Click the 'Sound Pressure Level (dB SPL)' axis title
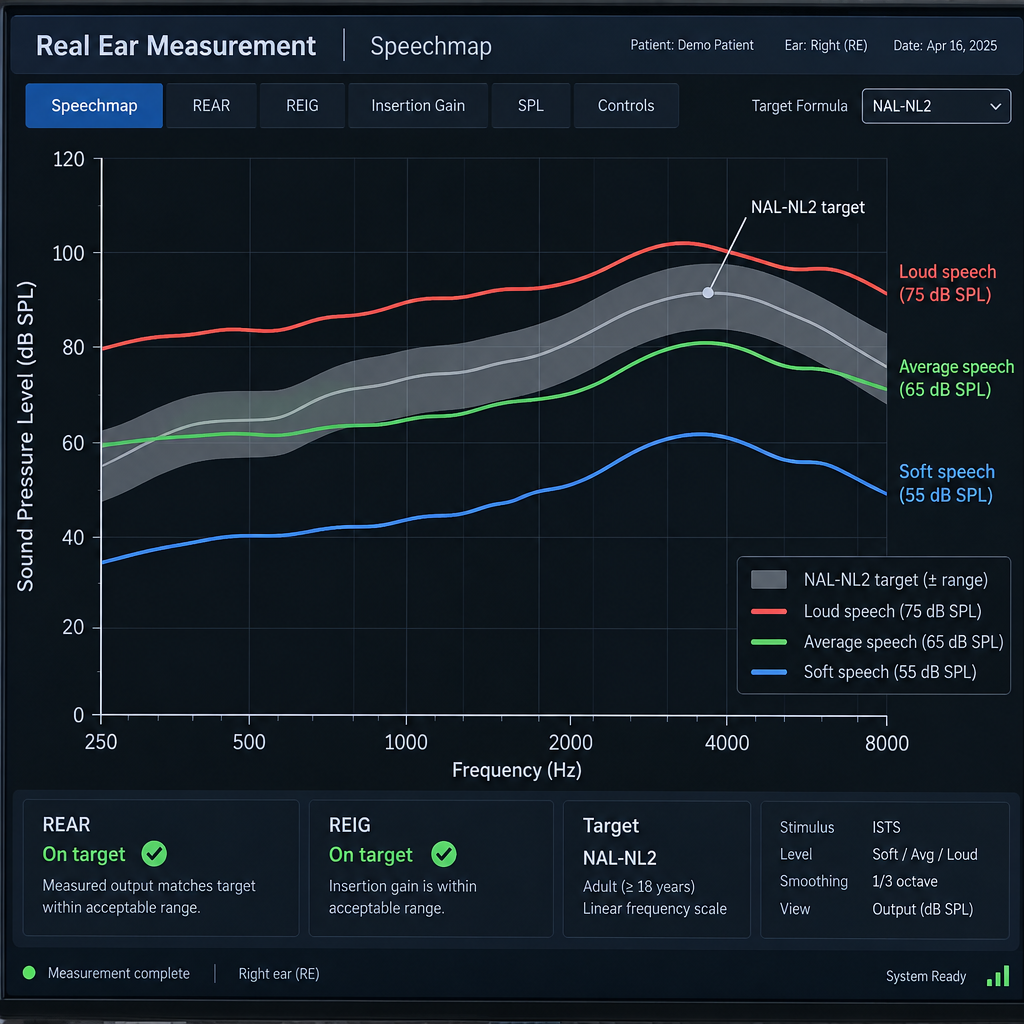This screenshot has height=1024, width=1024. tap(25, 436)
